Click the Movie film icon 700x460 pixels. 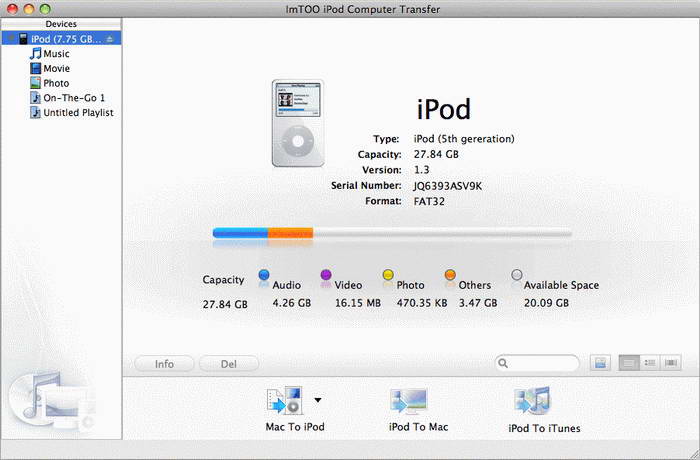coord(35,68)
